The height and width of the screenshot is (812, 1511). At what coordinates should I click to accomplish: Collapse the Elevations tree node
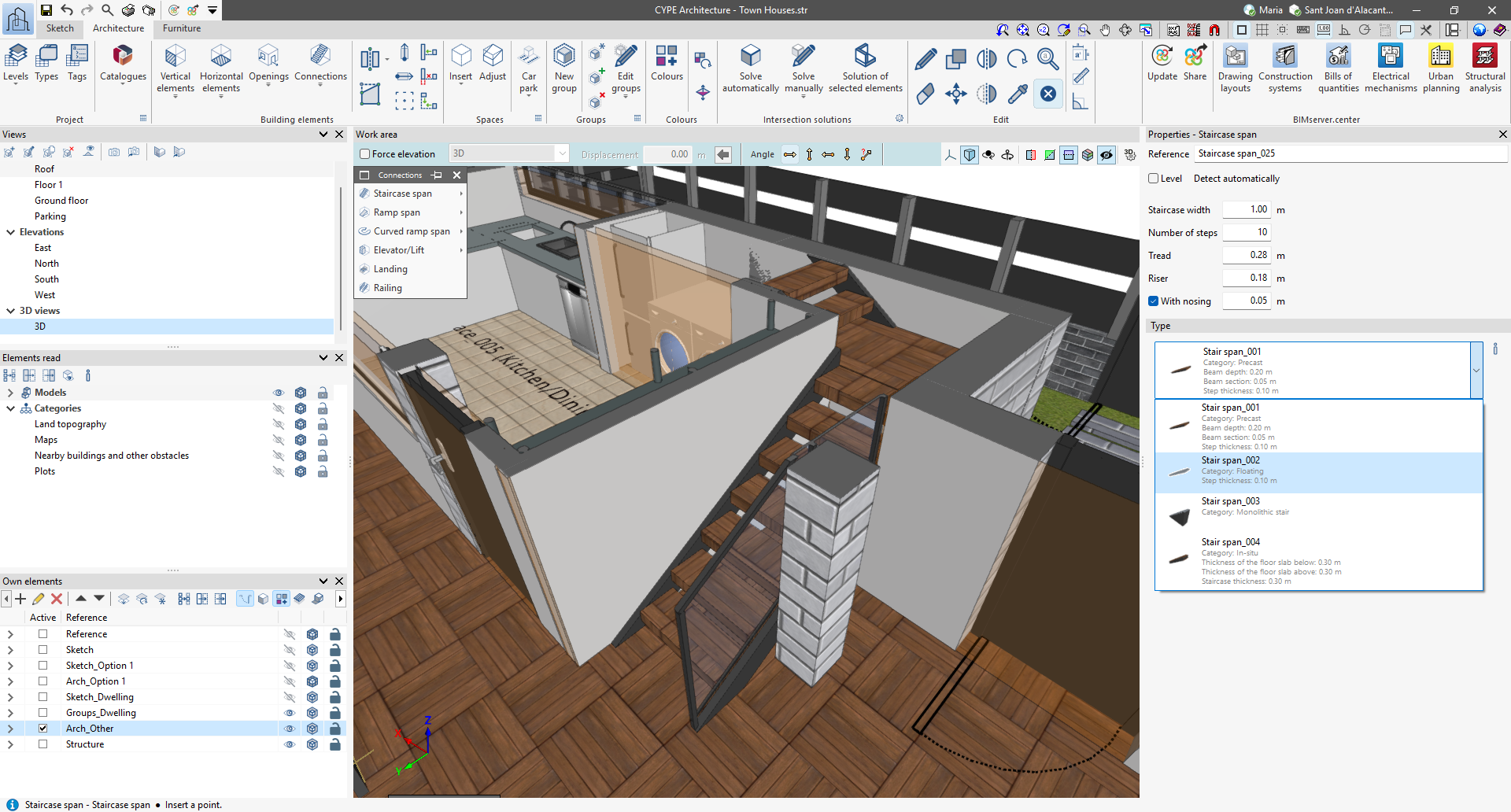pos(11,232)
